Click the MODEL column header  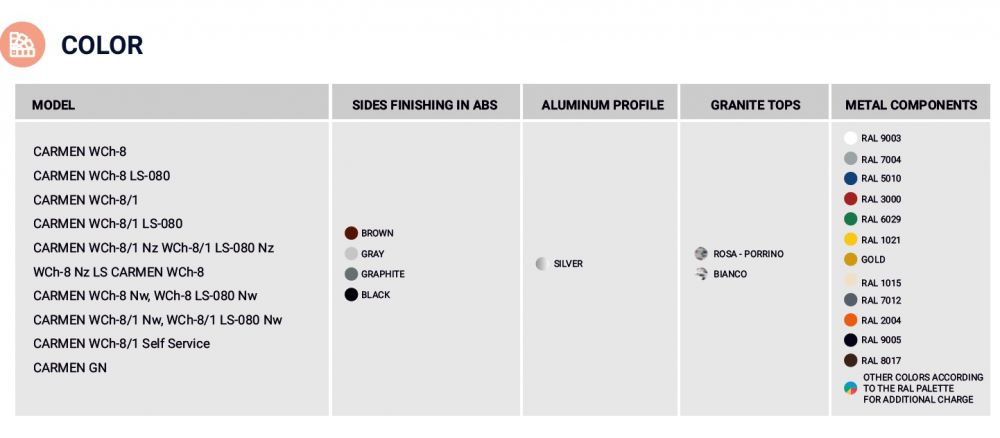pyautogui.click(x=54, y=105)
